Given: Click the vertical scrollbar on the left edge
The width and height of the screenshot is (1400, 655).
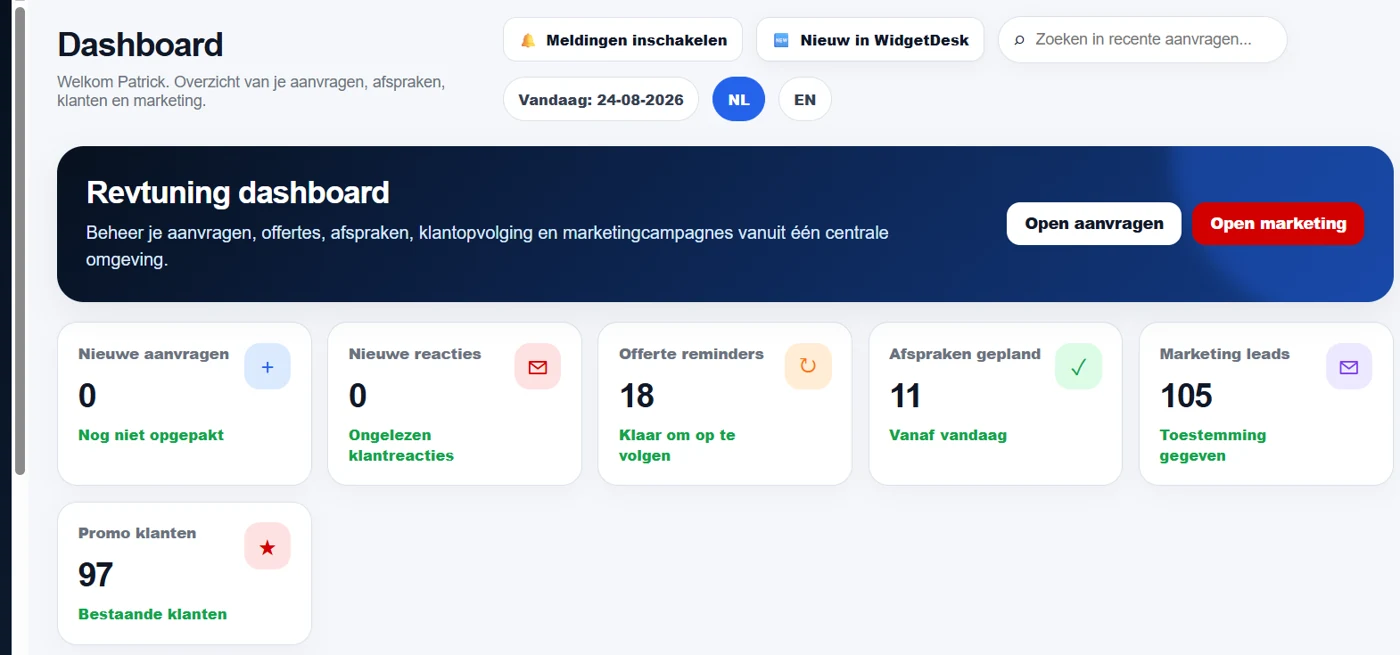Looking at the screenshot, I should 19,240.
